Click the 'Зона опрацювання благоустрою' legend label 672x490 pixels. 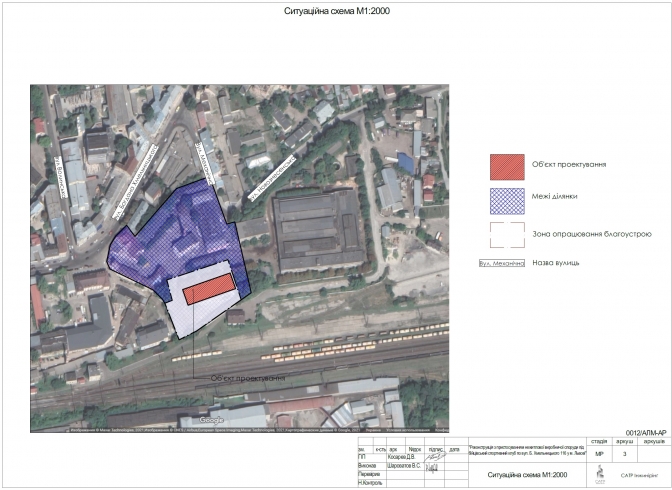[594, 232]
